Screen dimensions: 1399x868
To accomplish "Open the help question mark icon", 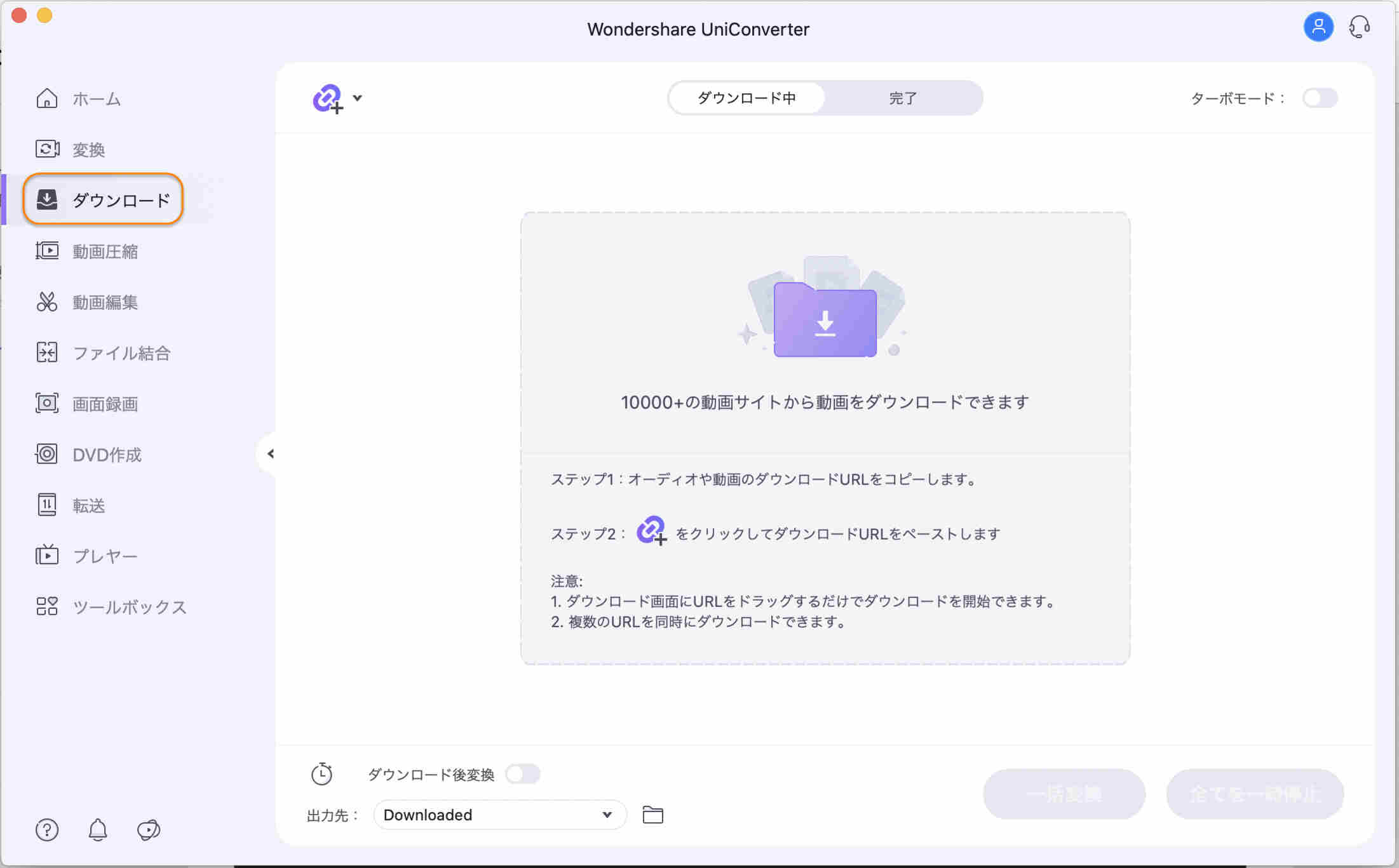I will 47,830.
